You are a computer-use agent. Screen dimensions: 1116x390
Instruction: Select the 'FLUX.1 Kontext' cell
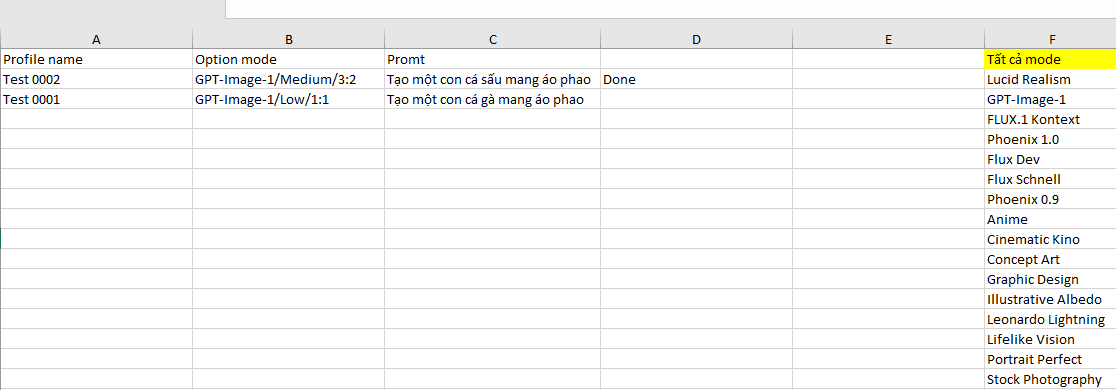[1051, 120]
